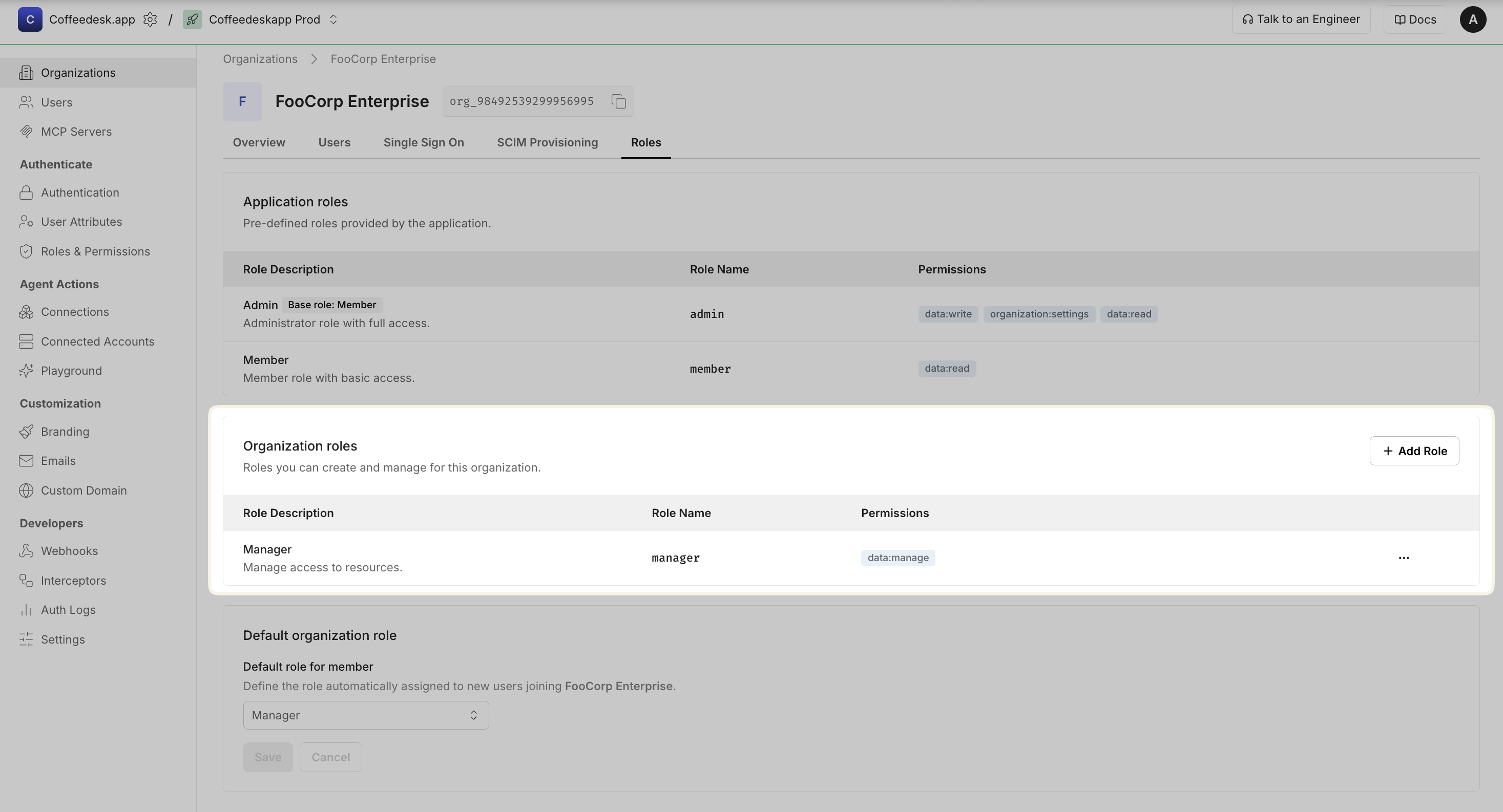Click the Talk to an Engineer button

point(1301,19)
